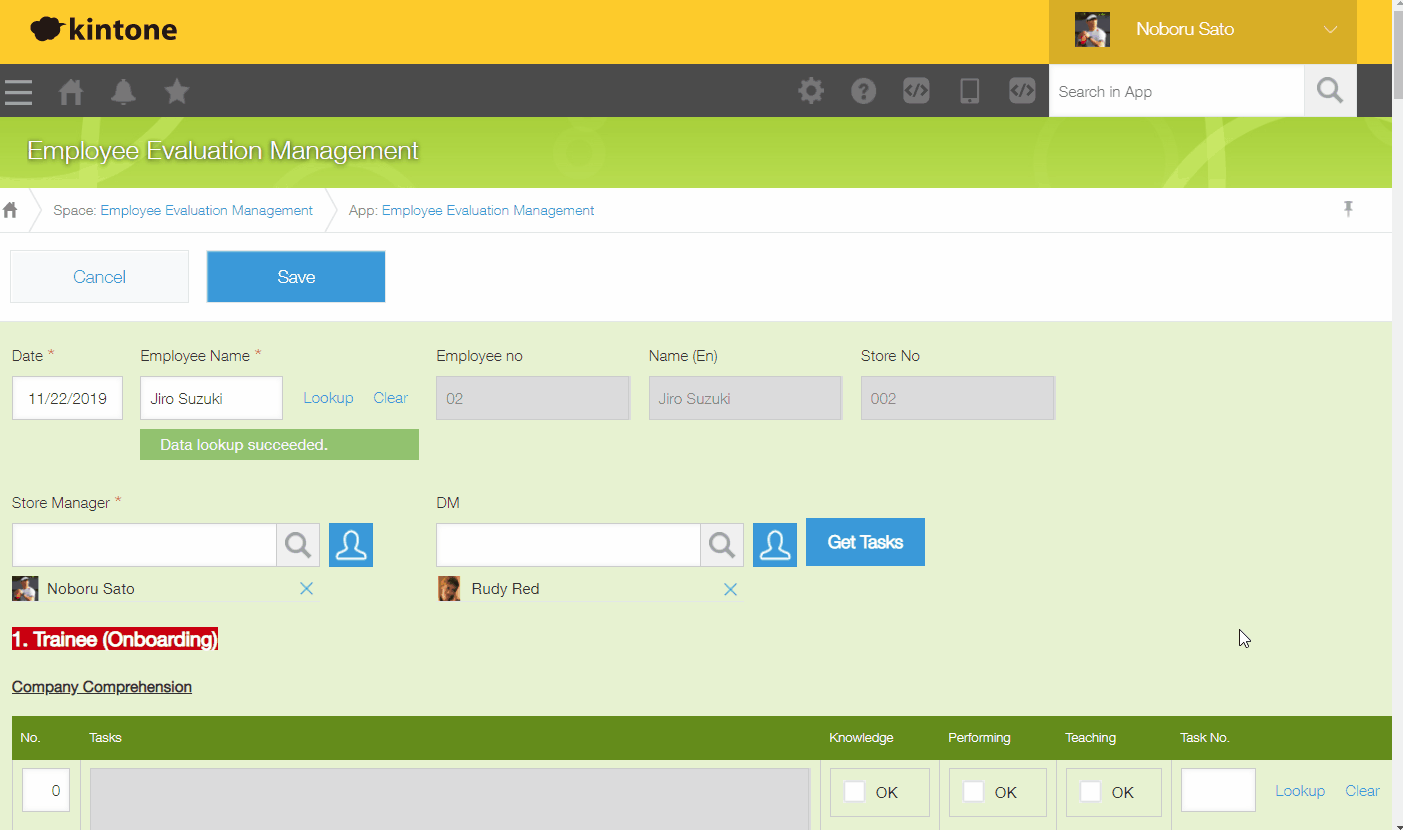Image resolution: width=1403 pixels, height=830 pixels.
Task: Open favorites star icon
Action: [177, 92]
